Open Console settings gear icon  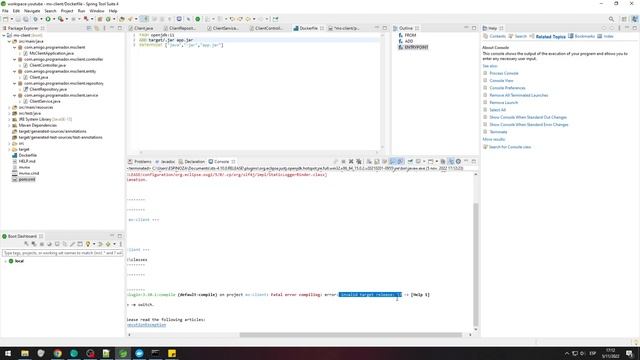tap(458, 162)
